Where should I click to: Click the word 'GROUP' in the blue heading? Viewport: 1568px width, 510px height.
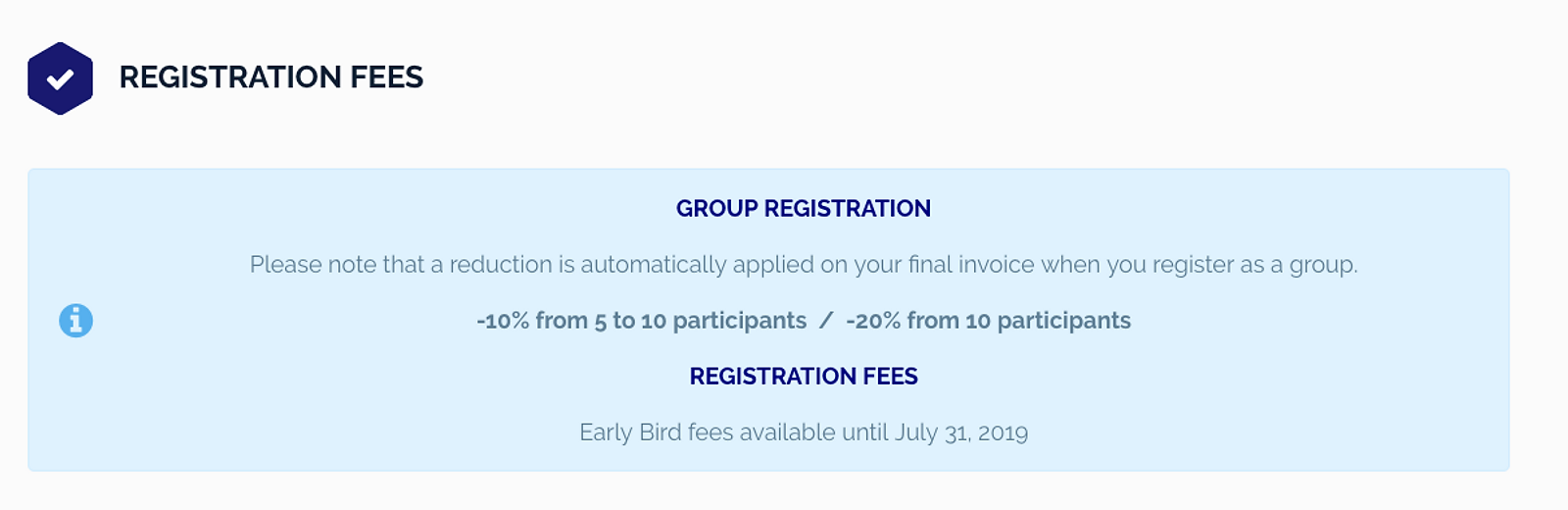[x=717, y=209]
